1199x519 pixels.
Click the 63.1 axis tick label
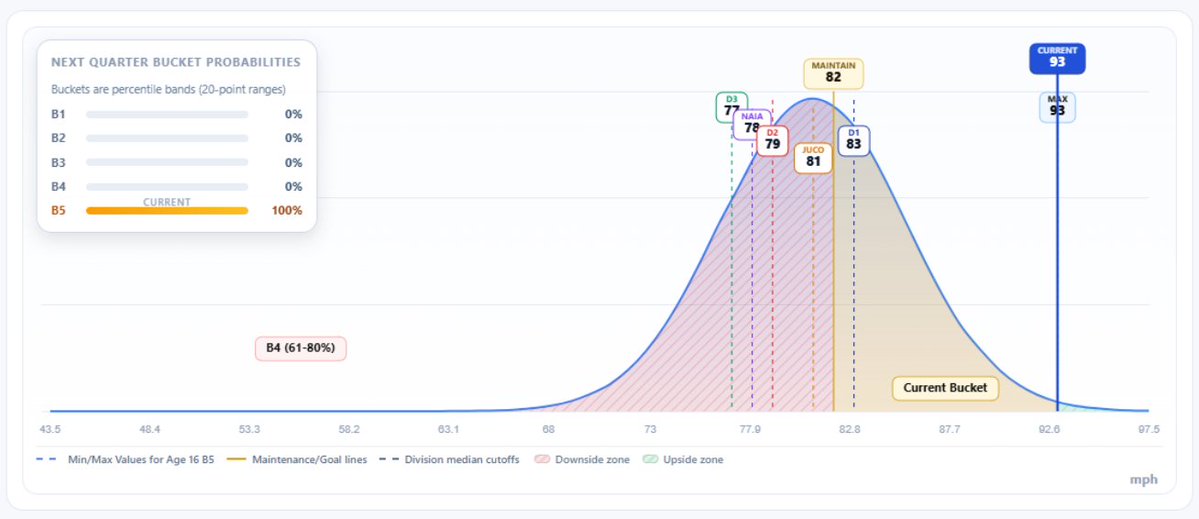[x=449, y=430]
